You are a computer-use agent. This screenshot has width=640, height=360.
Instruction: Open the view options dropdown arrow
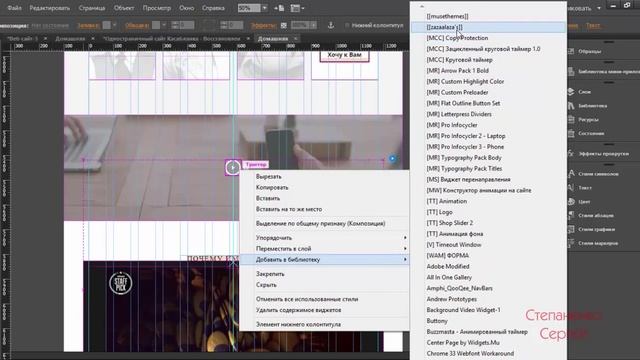tap(303, 8)
